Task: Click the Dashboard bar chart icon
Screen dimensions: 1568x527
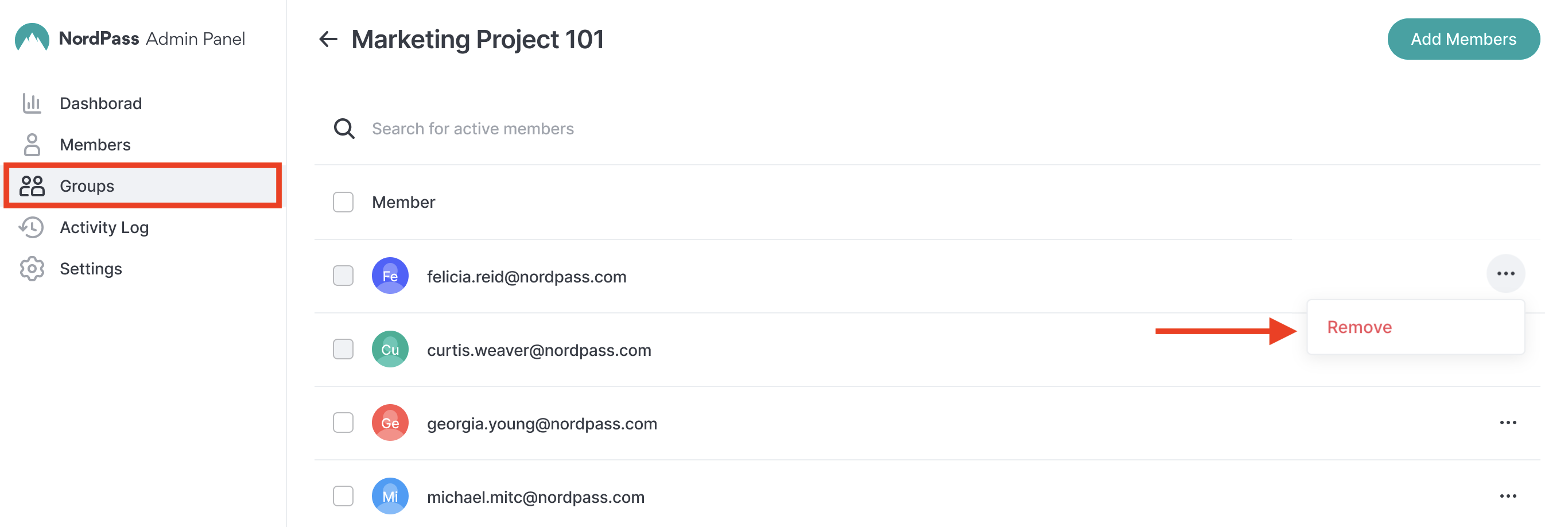Action: [x=32, y=103]
